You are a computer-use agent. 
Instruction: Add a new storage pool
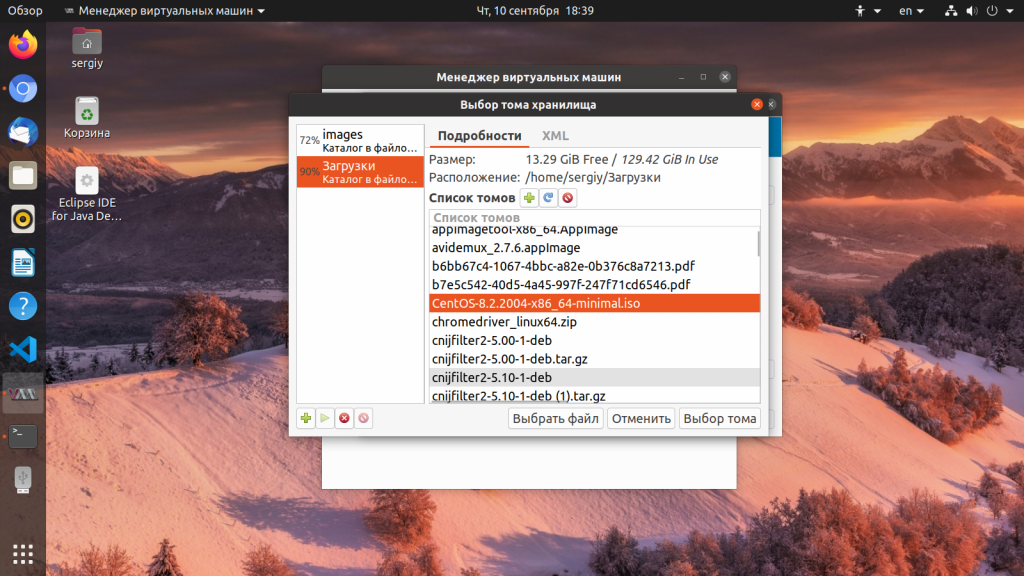(306, 418)
